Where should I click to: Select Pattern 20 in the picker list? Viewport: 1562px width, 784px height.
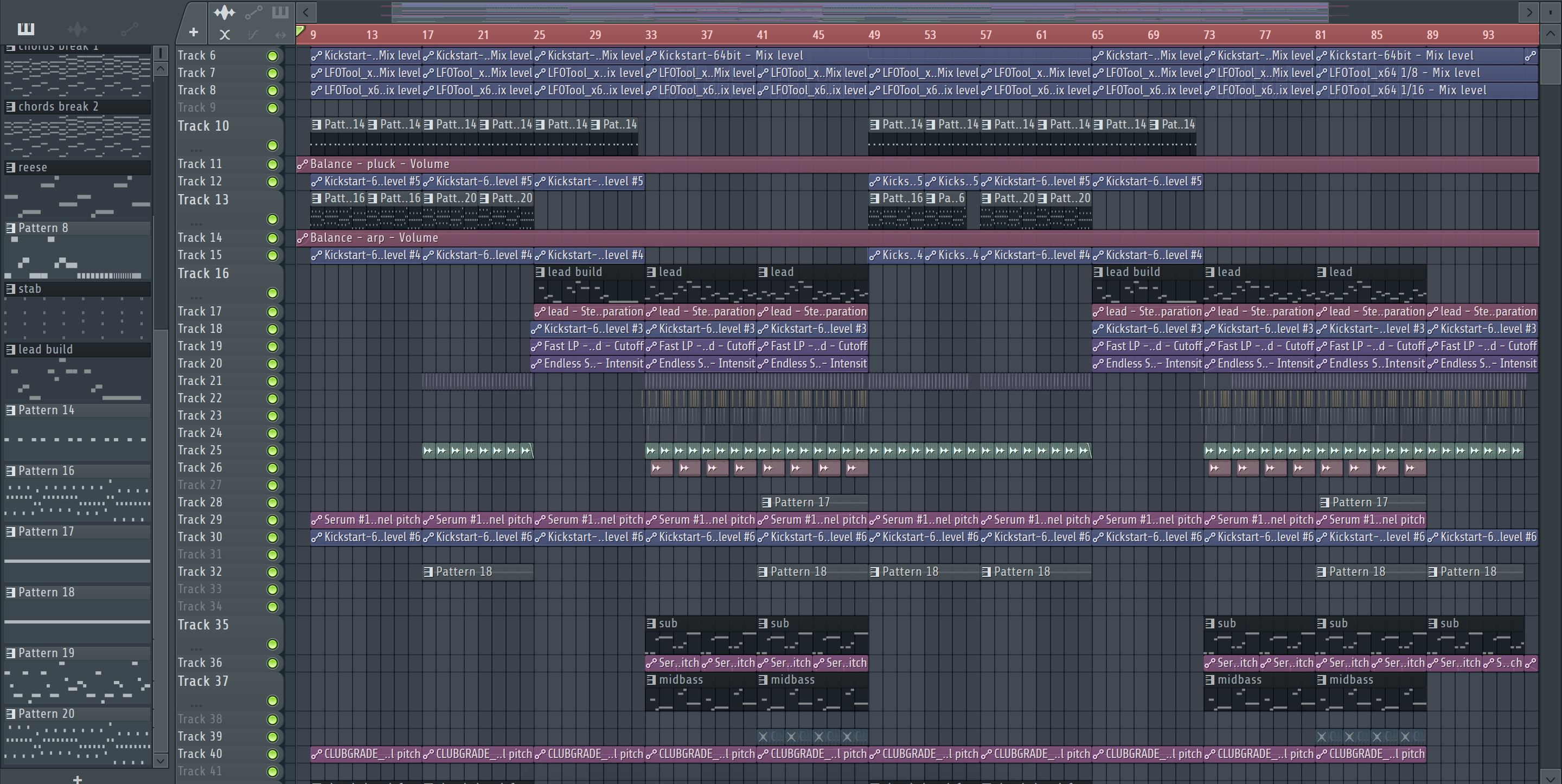click(x=78, y=714)
